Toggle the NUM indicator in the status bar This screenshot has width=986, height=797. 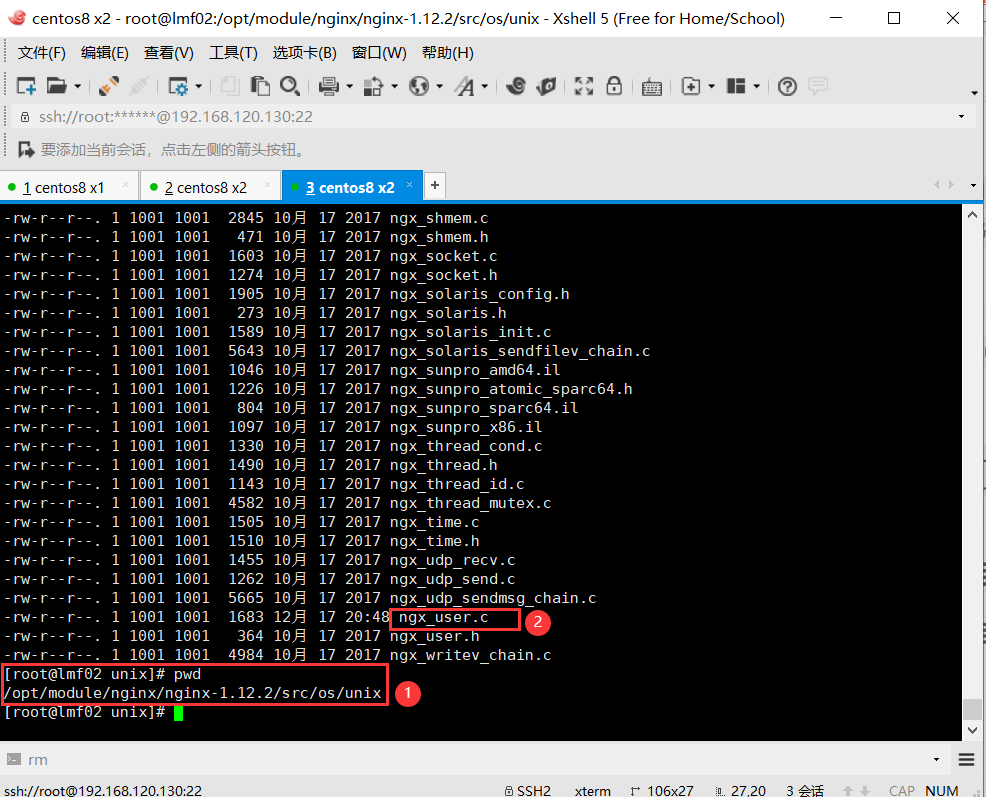tap(941, 790)
